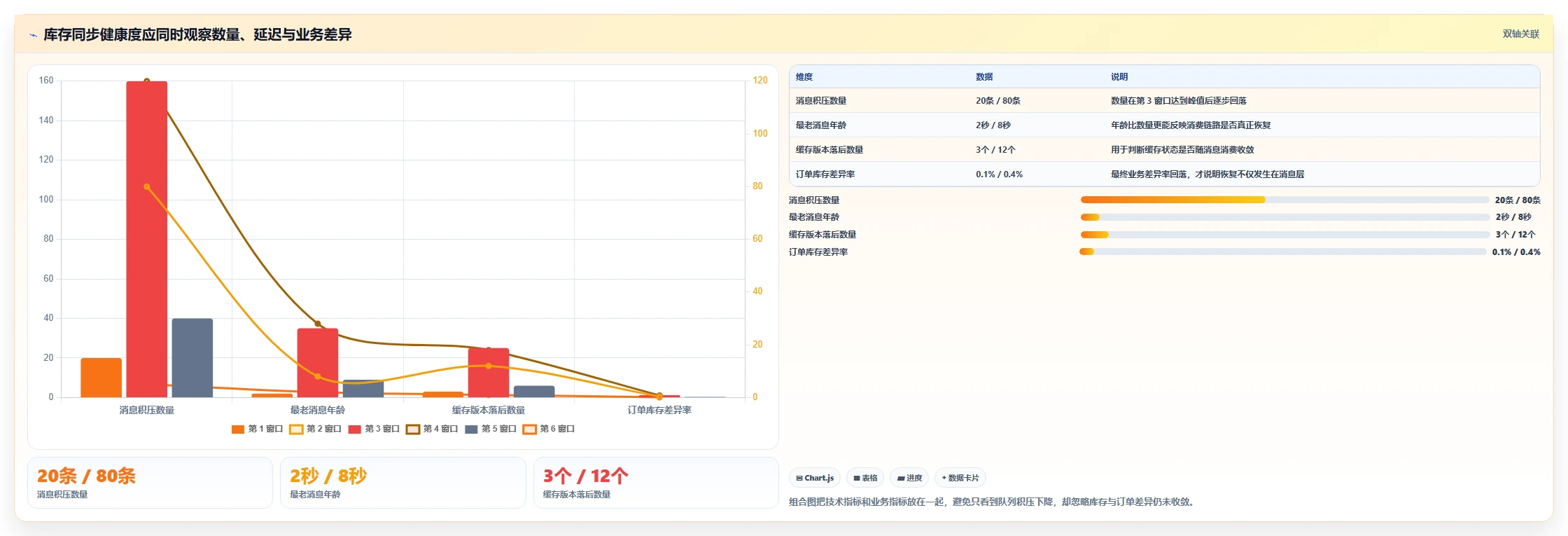Click the table value 3个 / 12个

(x=995, y=150)
